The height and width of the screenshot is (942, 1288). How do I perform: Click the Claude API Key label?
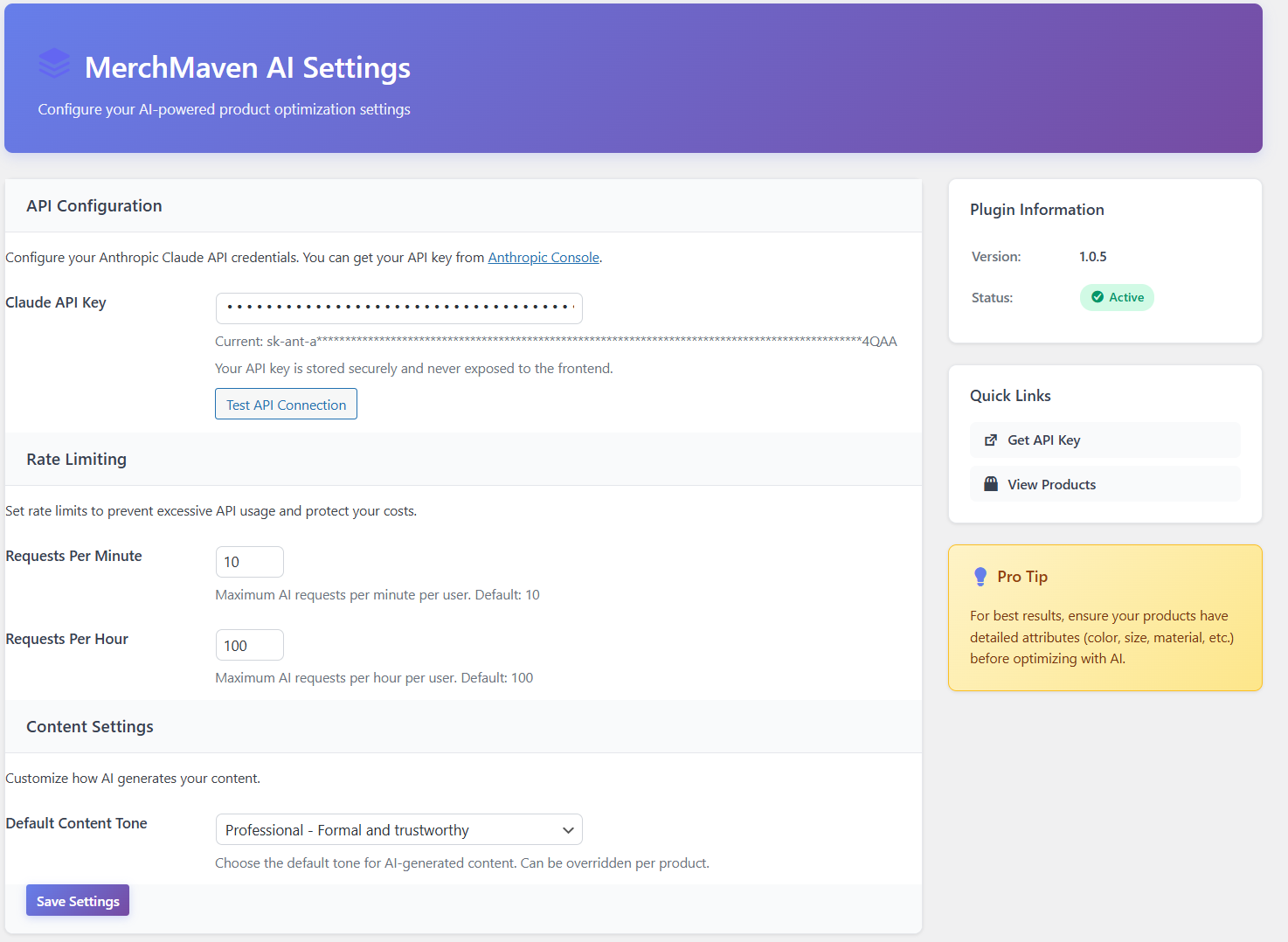pos(56,302)
